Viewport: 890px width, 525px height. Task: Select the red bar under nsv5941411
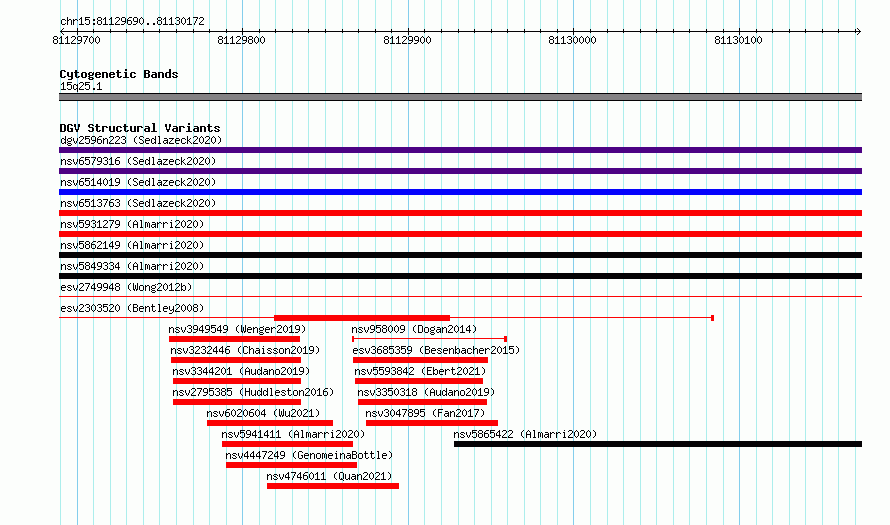(288, 444)
